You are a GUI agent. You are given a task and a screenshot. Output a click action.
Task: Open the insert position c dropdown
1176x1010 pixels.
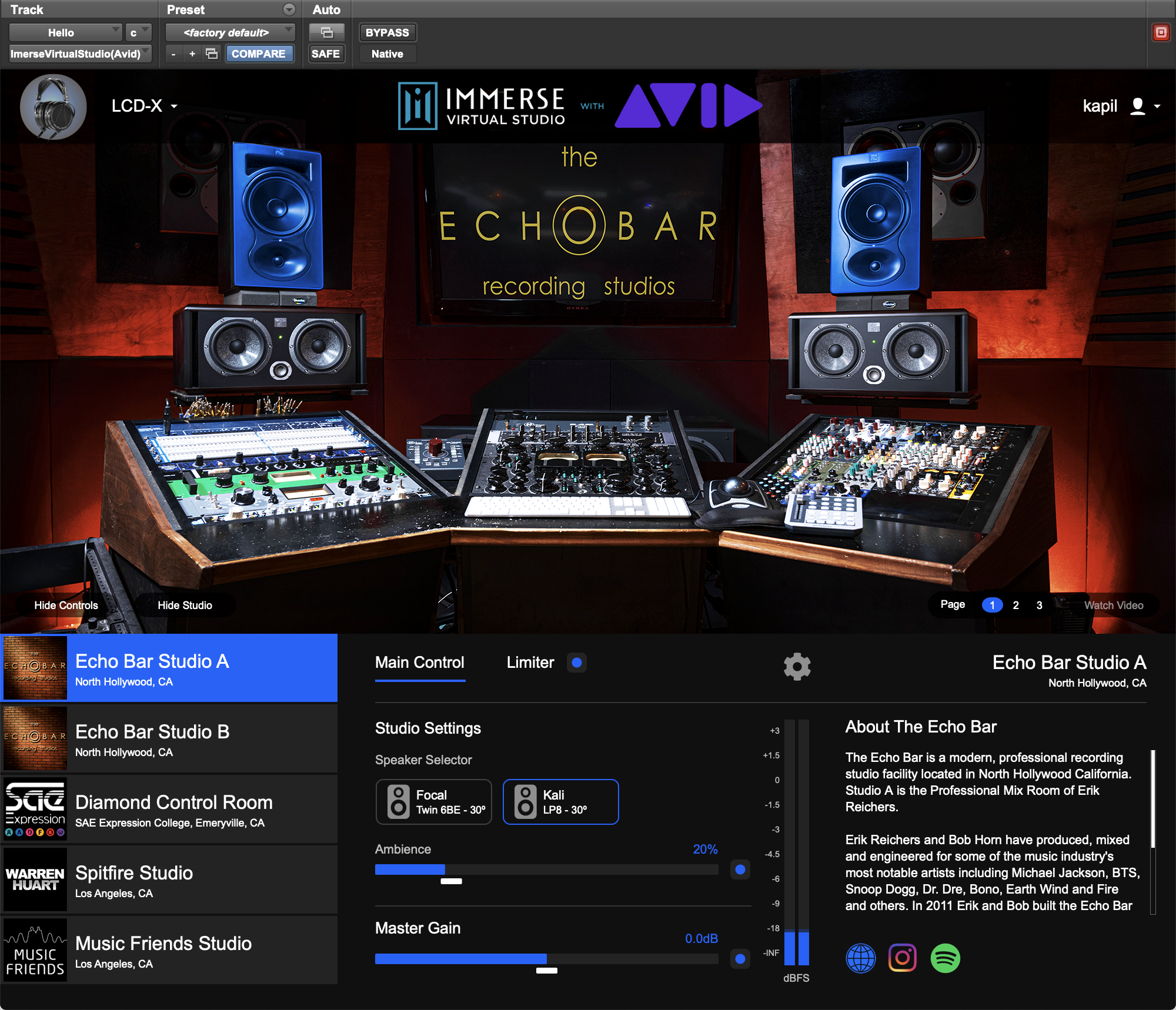(x=138, y=32)
